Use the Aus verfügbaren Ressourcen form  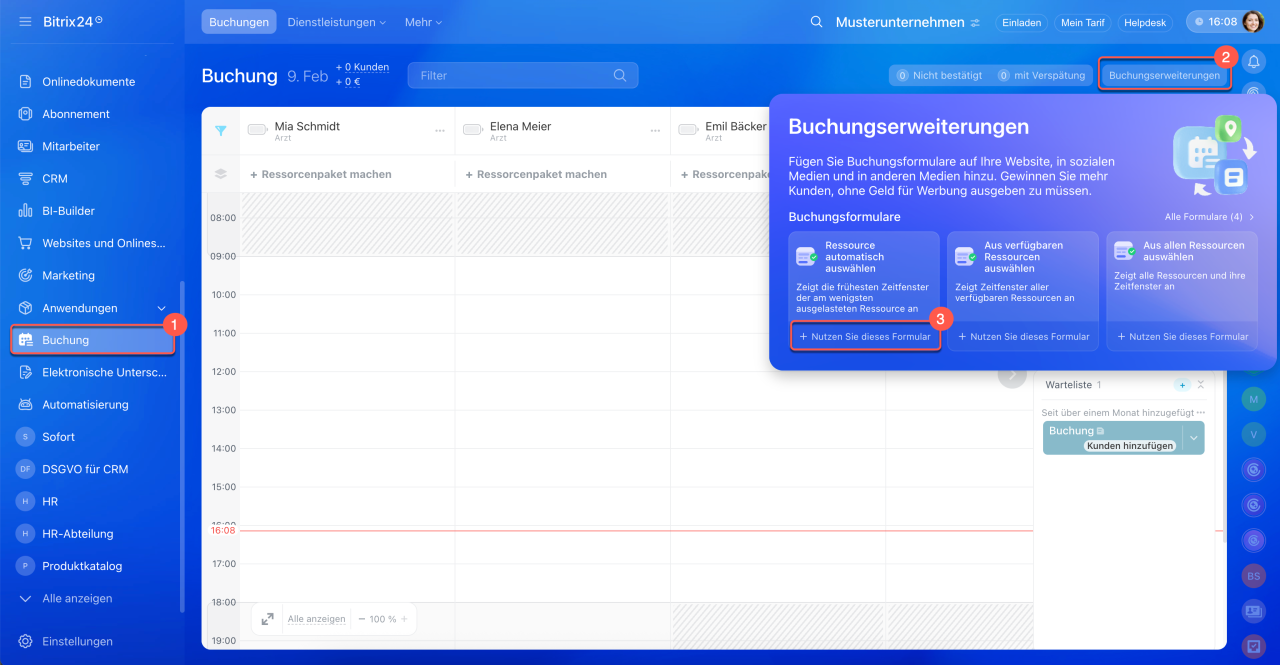tap(1023, 337)
